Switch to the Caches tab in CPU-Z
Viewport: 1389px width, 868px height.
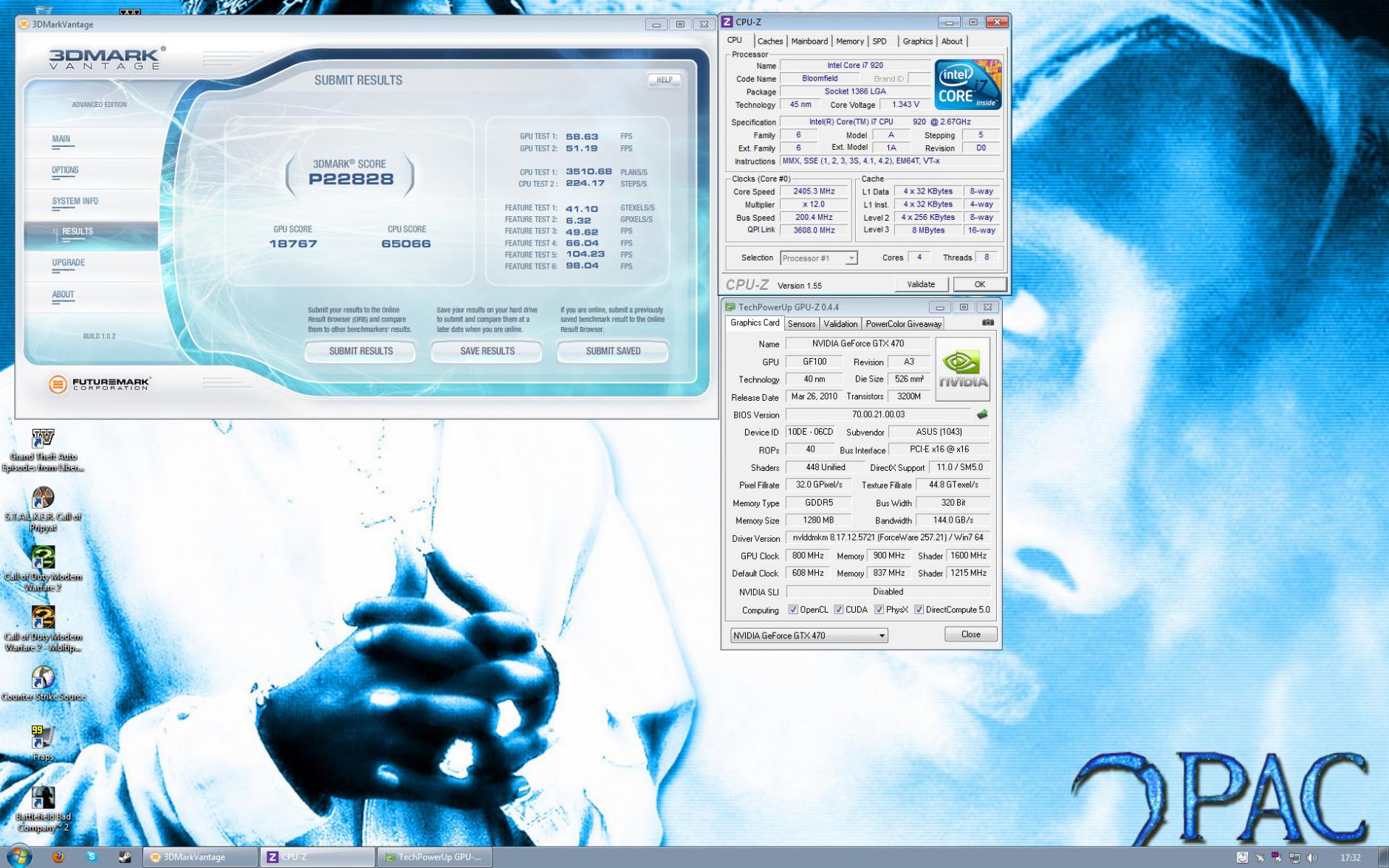pyautogui.click(x=769, y=41)
